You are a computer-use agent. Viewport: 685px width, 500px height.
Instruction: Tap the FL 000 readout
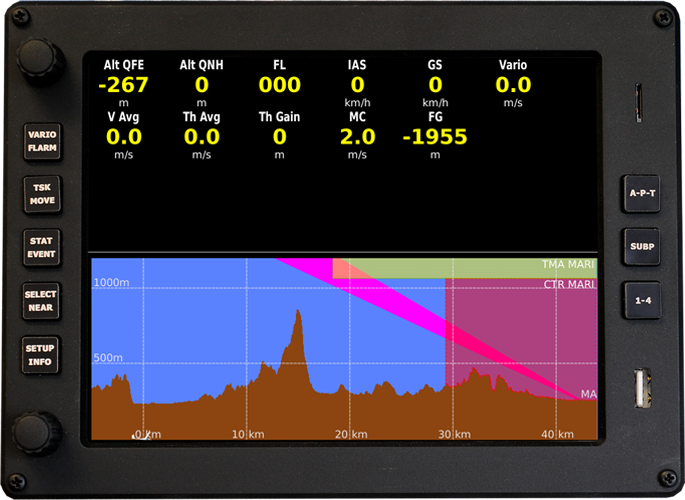pyautogui.click(x=280, y=83)
